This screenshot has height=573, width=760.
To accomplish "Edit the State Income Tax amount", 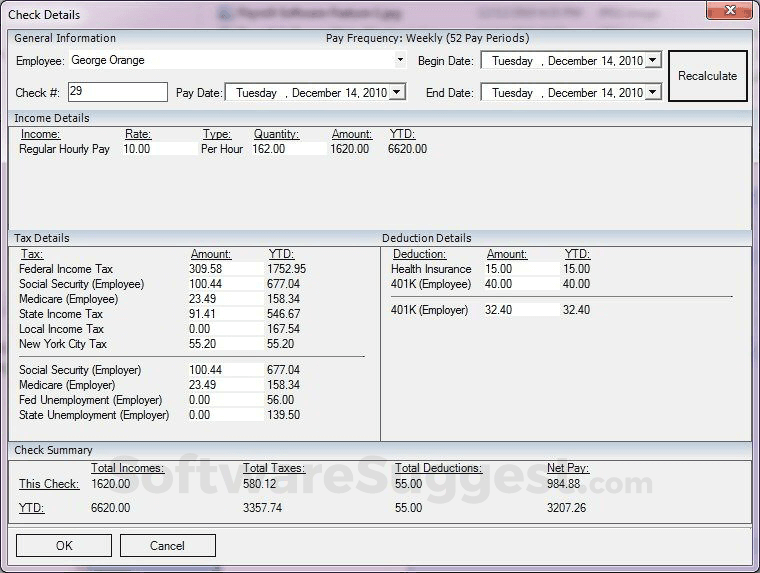I will (223, 314).
